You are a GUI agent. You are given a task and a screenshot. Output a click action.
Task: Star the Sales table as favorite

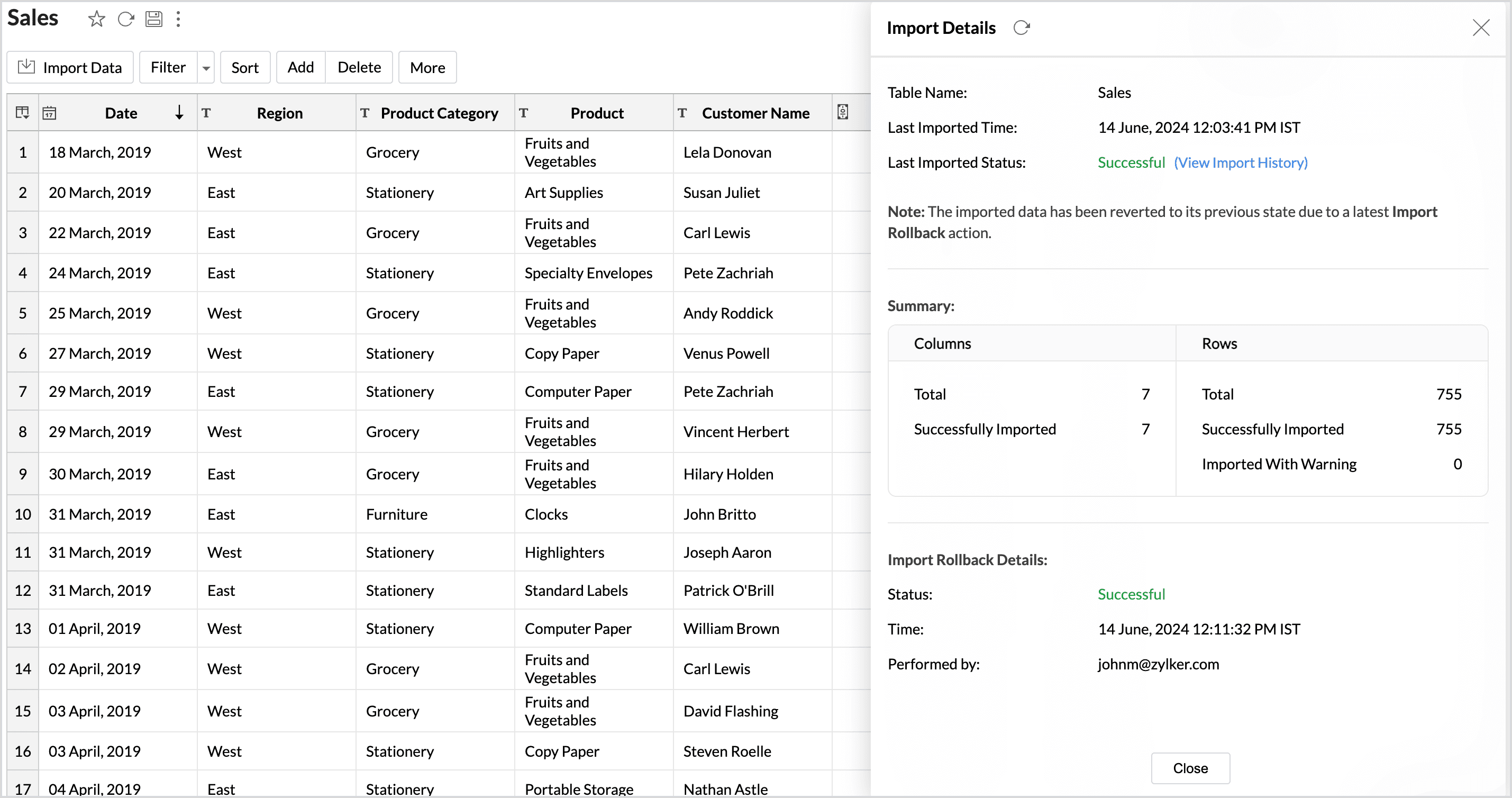click(96, 20)
